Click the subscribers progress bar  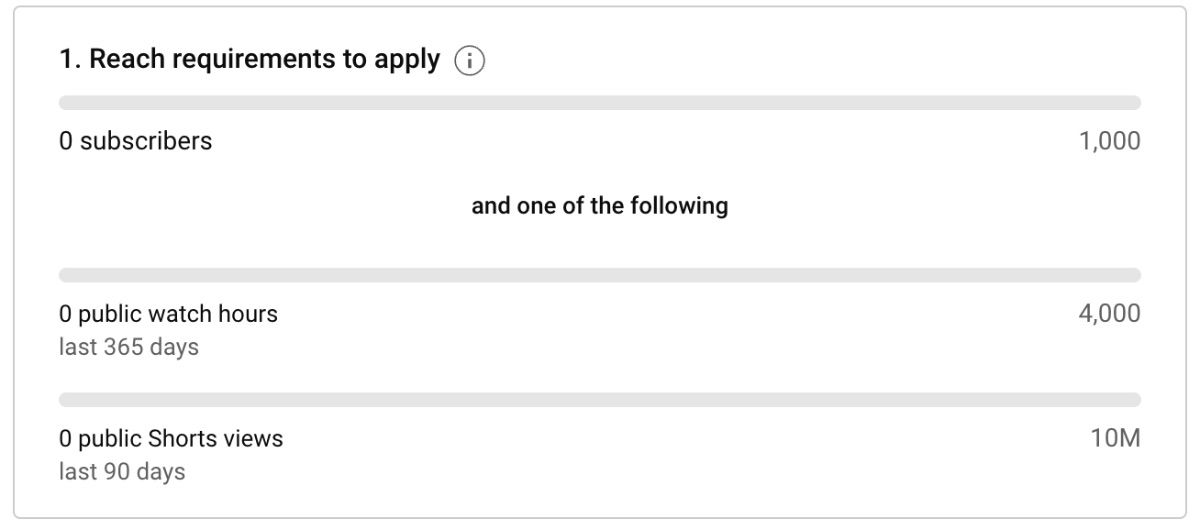600,103
